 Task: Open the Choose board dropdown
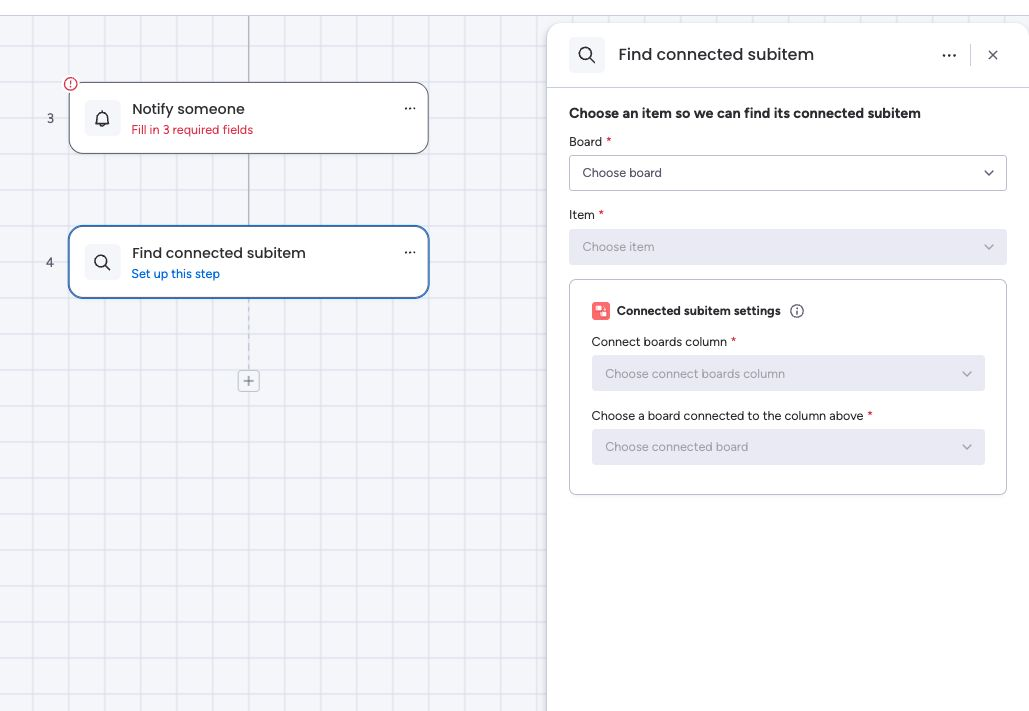pyautogui.click(x=788, y=173)
